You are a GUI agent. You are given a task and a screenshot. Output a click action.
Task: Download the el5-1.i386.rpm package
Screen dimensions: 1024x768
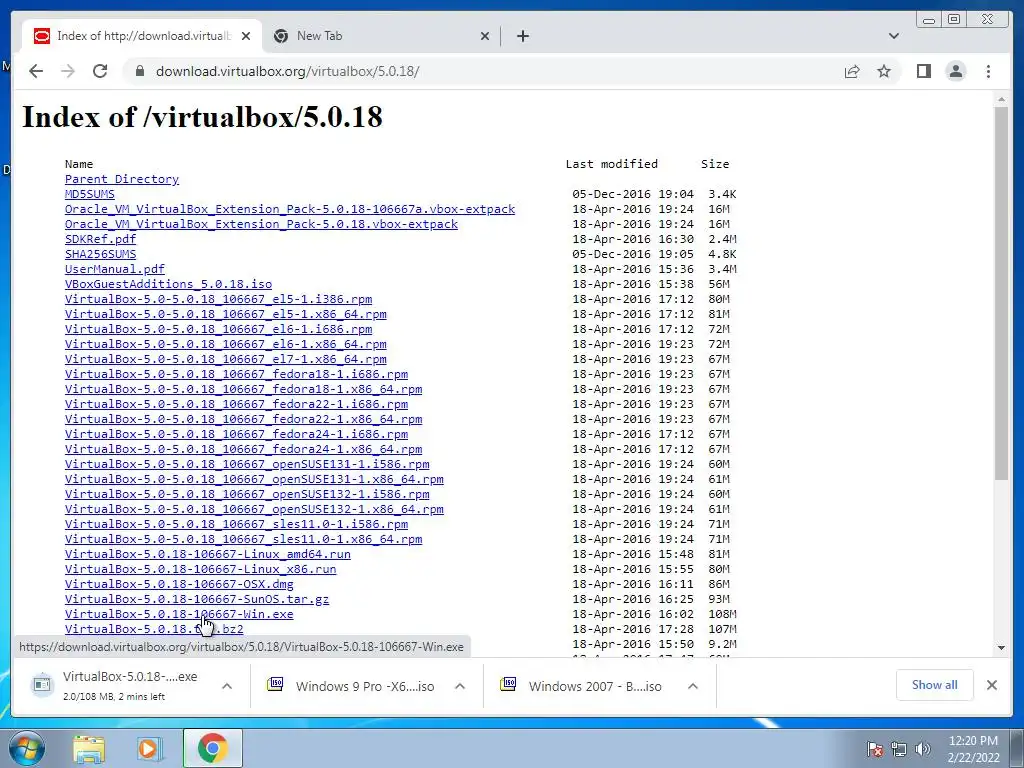(218, 299)
